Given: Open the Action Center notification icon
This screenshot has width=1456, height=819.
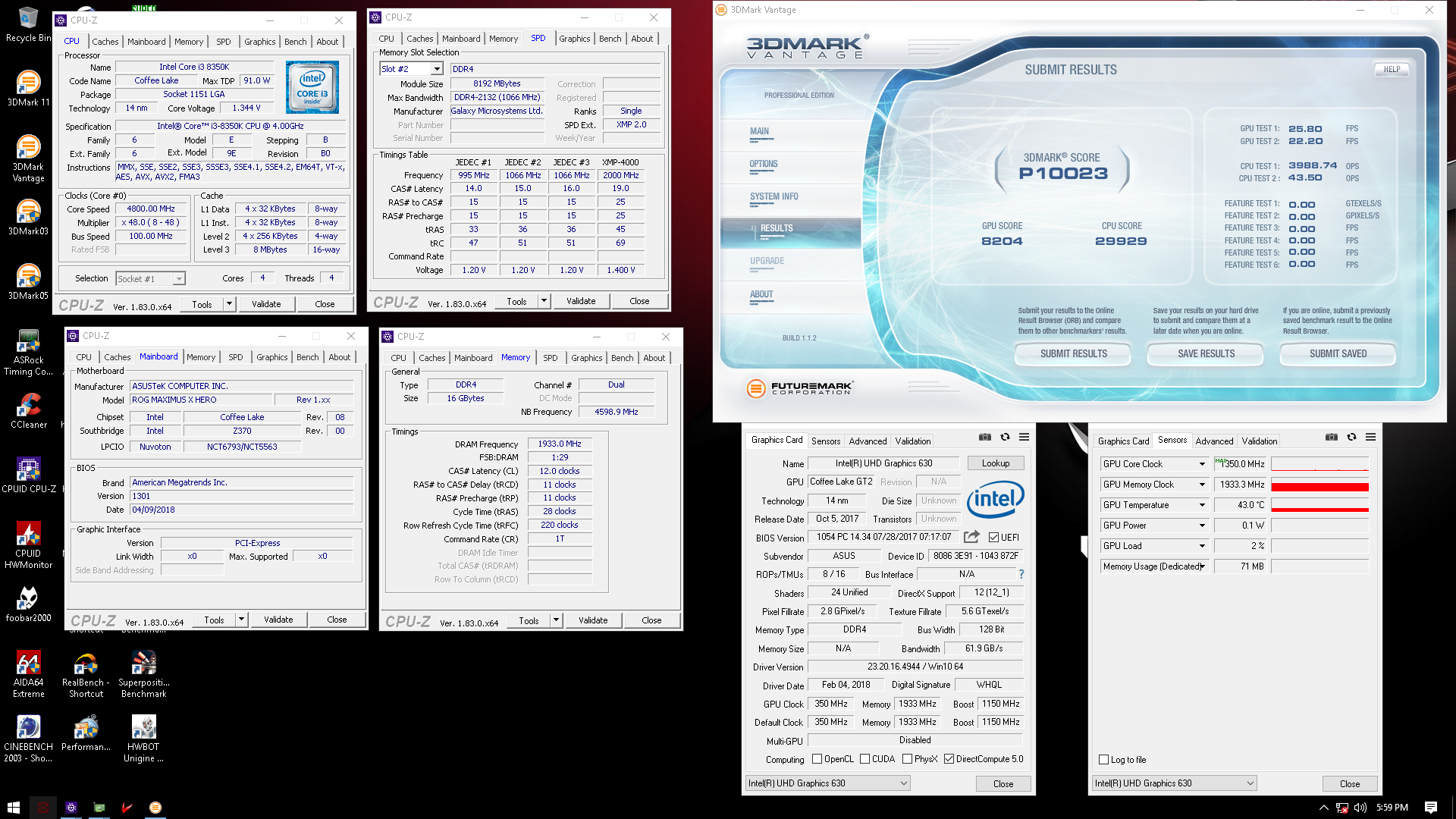Looking at the screenshot, I should pyautogui.click(x=1431, y=808).
